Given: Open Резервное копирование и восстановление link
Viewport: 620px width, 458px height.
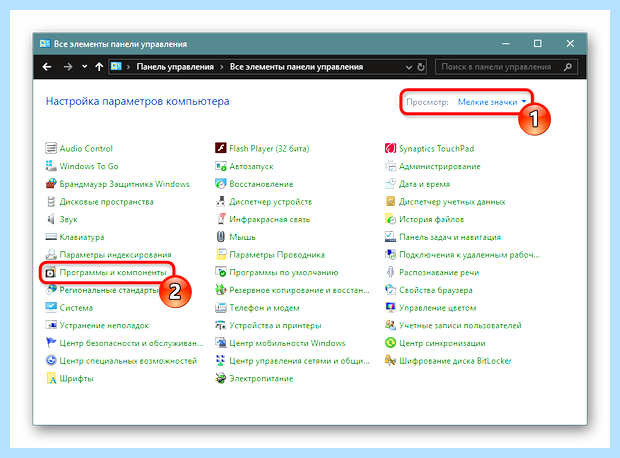Looking at the screenshot, I should point(299,290).
